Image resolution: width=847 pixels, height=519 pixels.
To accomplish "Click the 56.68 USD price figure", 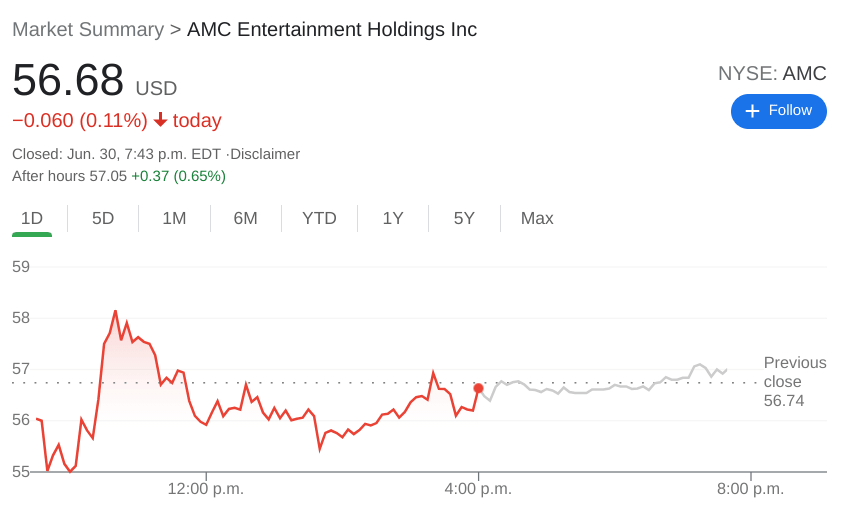I will point(68,80).
